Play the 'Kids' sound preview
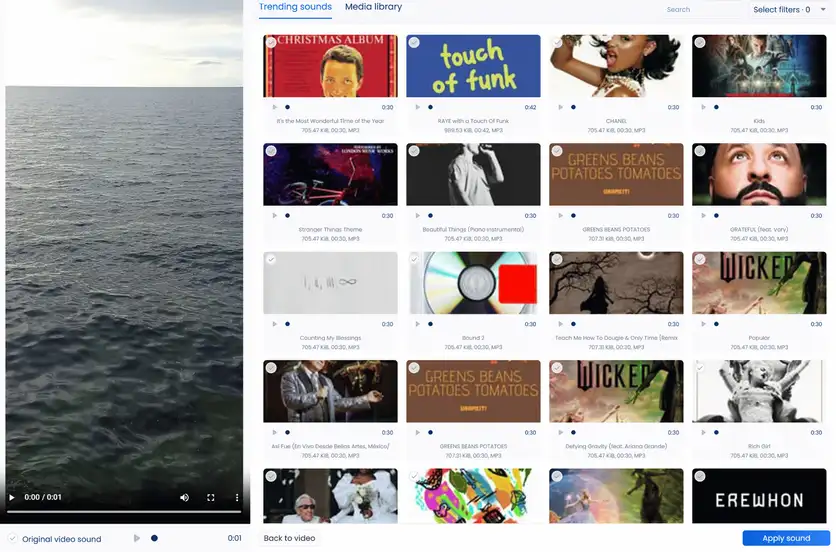Image resolution: width=836 pixels, height=552 pixels. (x=704, y=107)
